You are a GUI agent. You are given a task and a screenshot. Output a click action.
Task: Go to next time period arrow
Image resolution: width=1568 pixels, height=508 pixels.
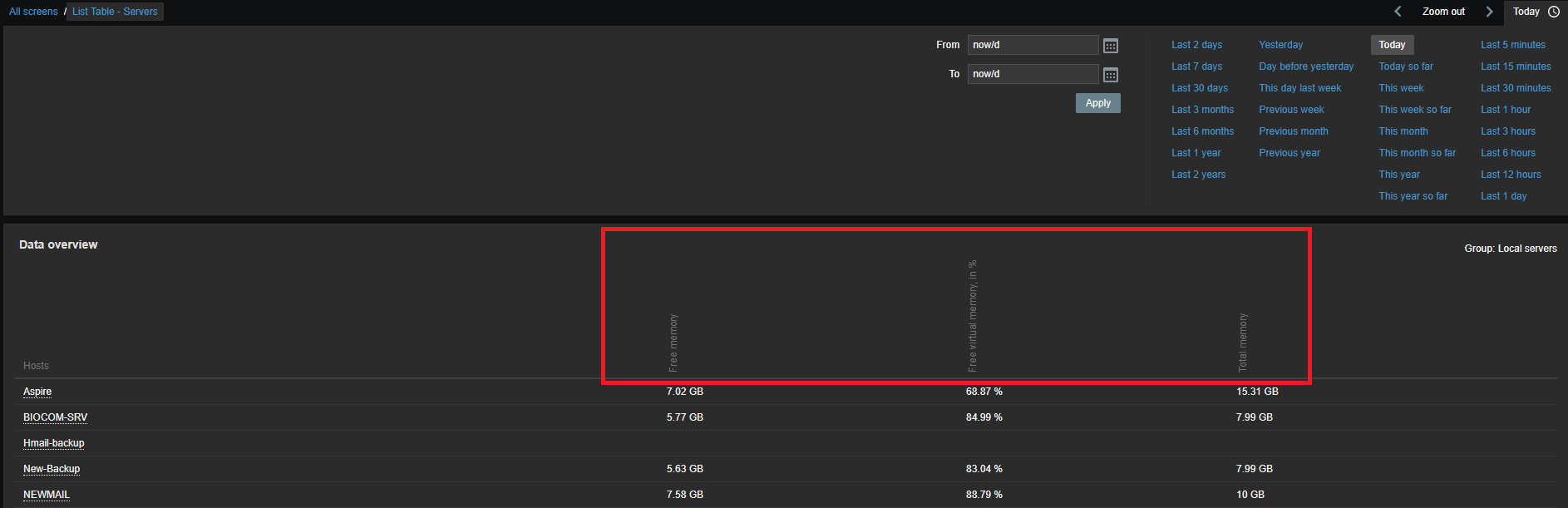coord(1489,12)
